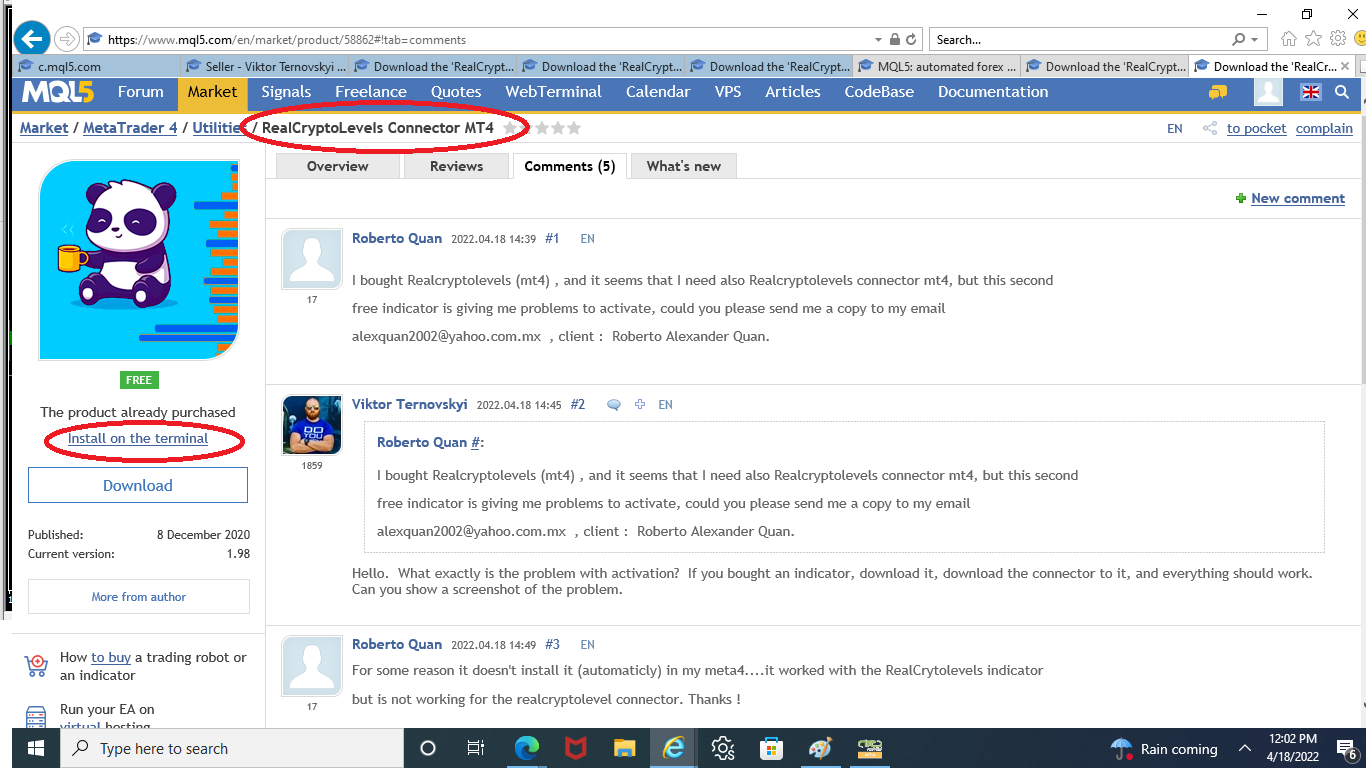
Task: Click Roberto Quan's avatar on comment #1
Action: 312,259
